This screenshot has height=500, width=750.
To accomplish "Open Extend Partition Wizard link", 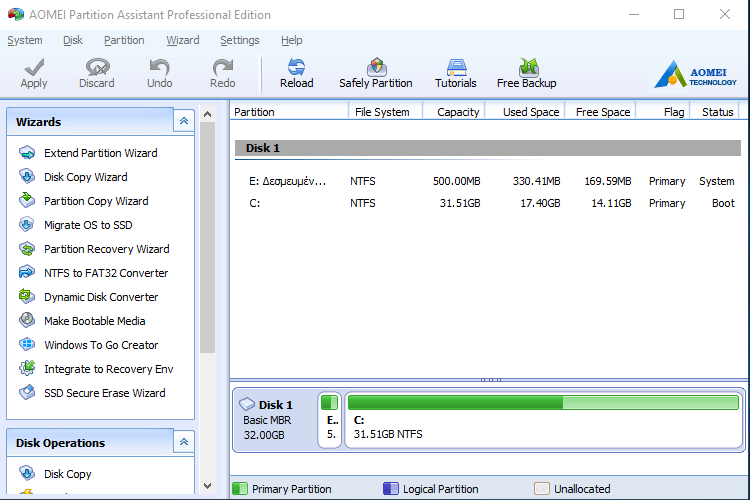I will point(100,153).
